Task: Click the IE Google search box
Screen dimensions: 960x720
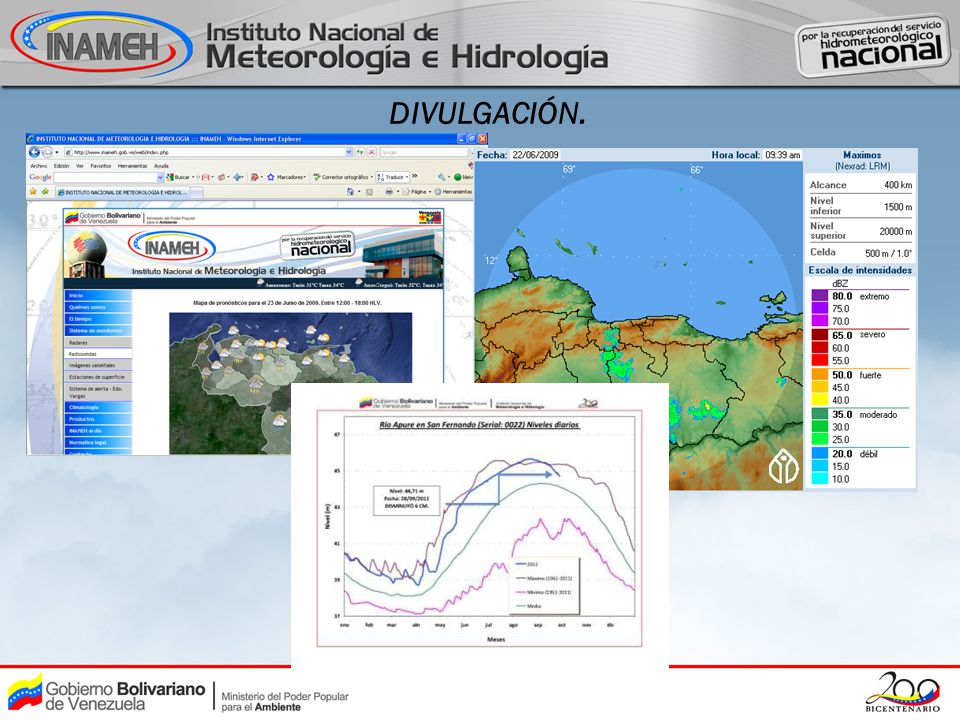Action: coord(424,152)
